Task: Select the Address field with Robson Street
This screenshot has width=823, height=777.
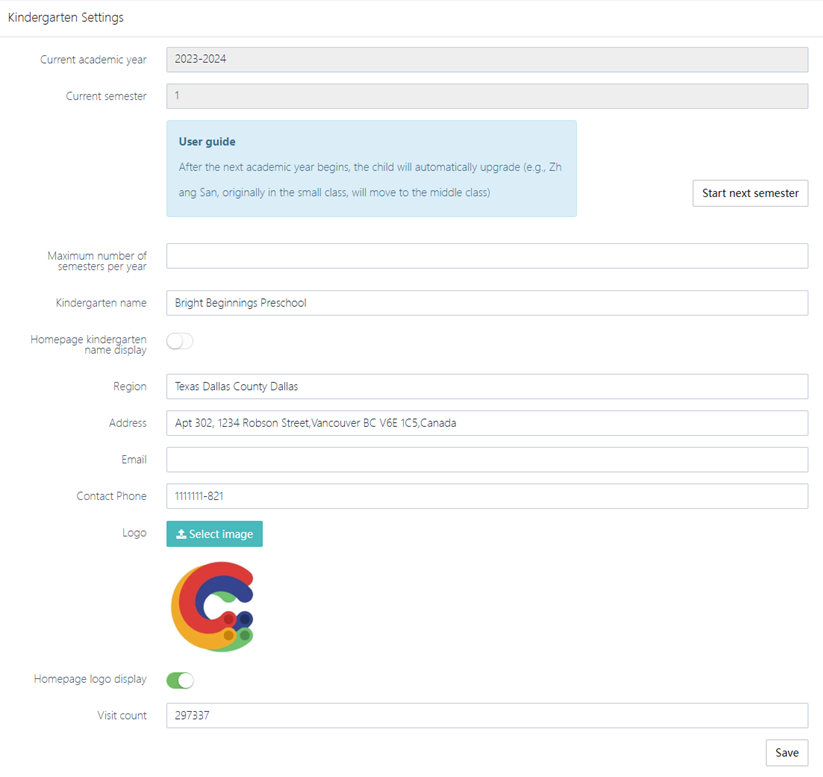Action: point(486,423)
